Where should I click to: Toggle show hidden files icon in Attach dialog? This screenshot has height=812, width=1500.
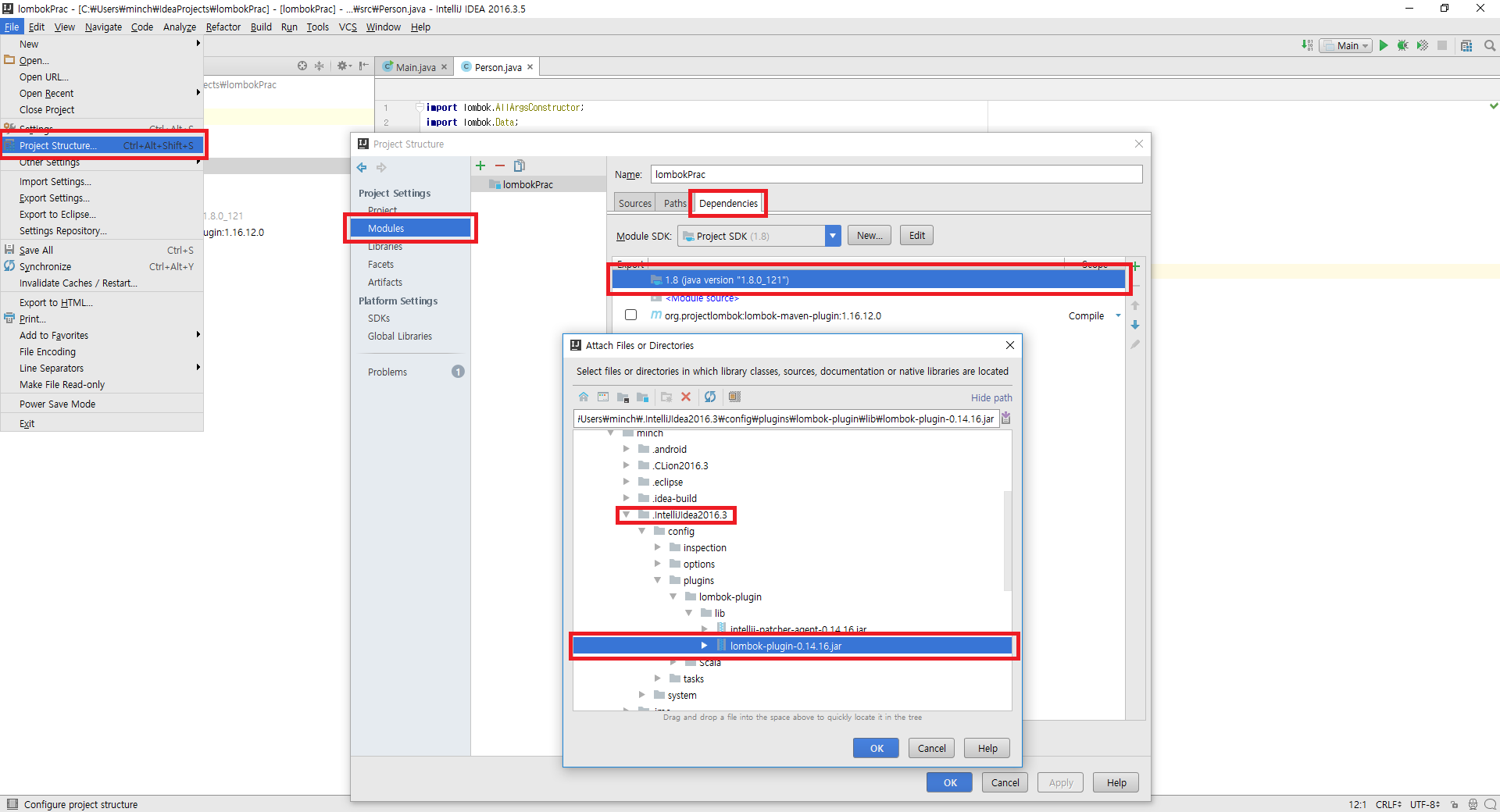click(x=734, y=397)
